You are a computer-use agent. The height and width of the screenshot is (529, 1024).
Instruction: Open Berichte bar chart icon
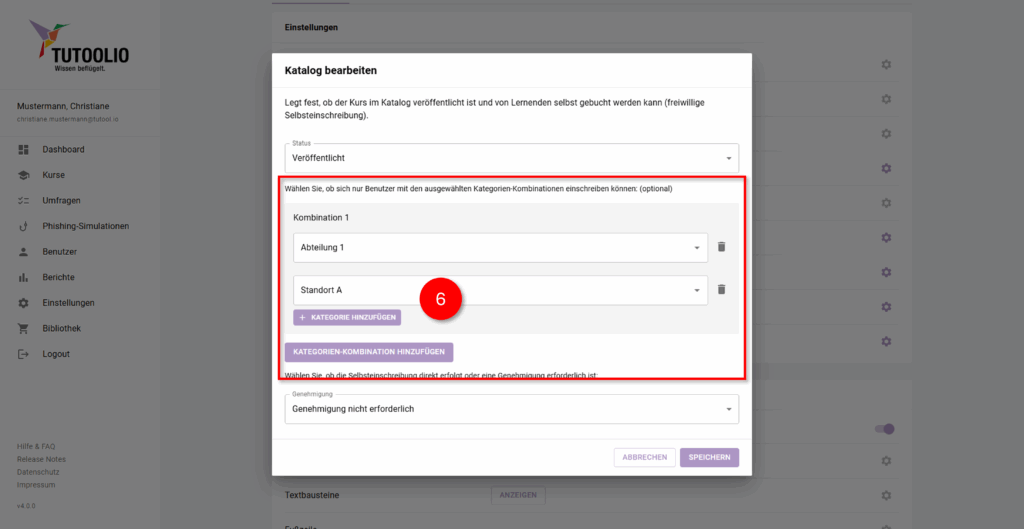pos(23,277)
